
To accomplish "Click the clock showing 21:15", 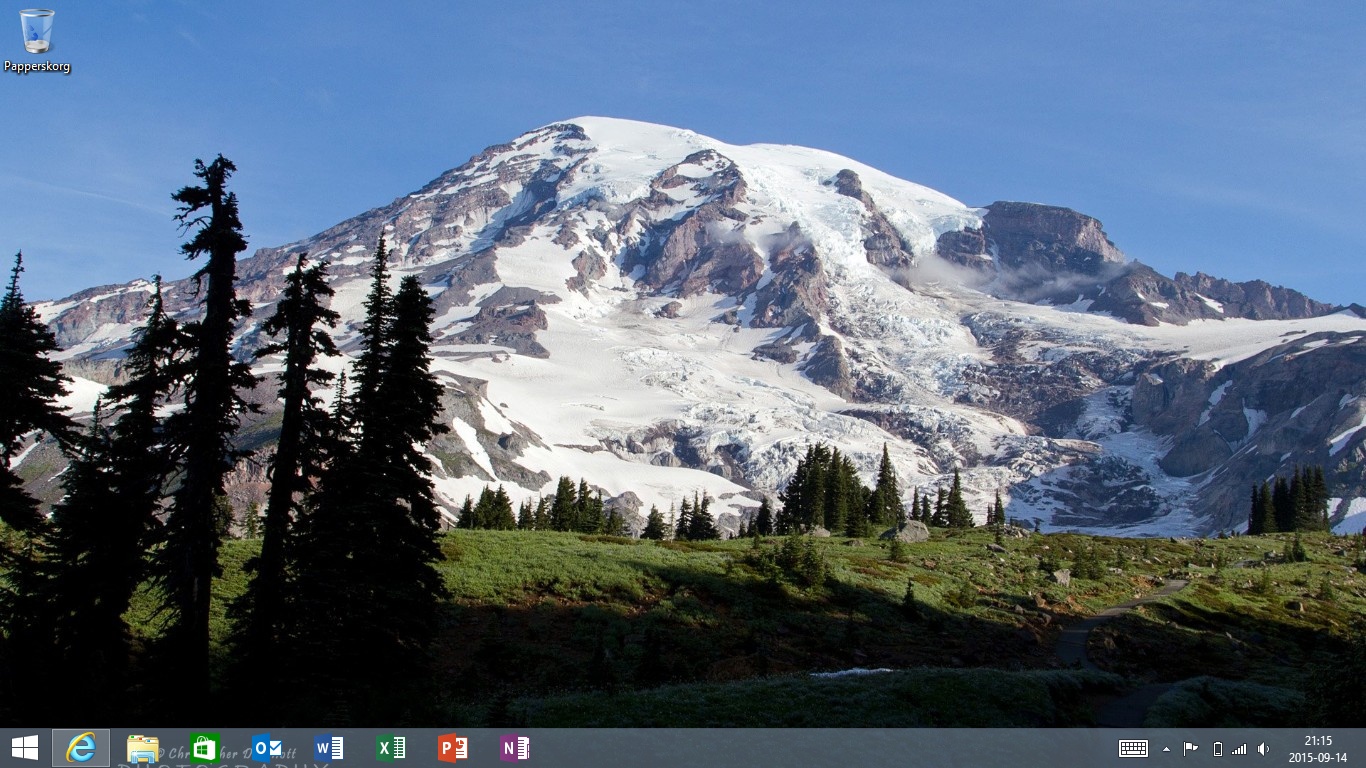I will [x=1318, y=741].
